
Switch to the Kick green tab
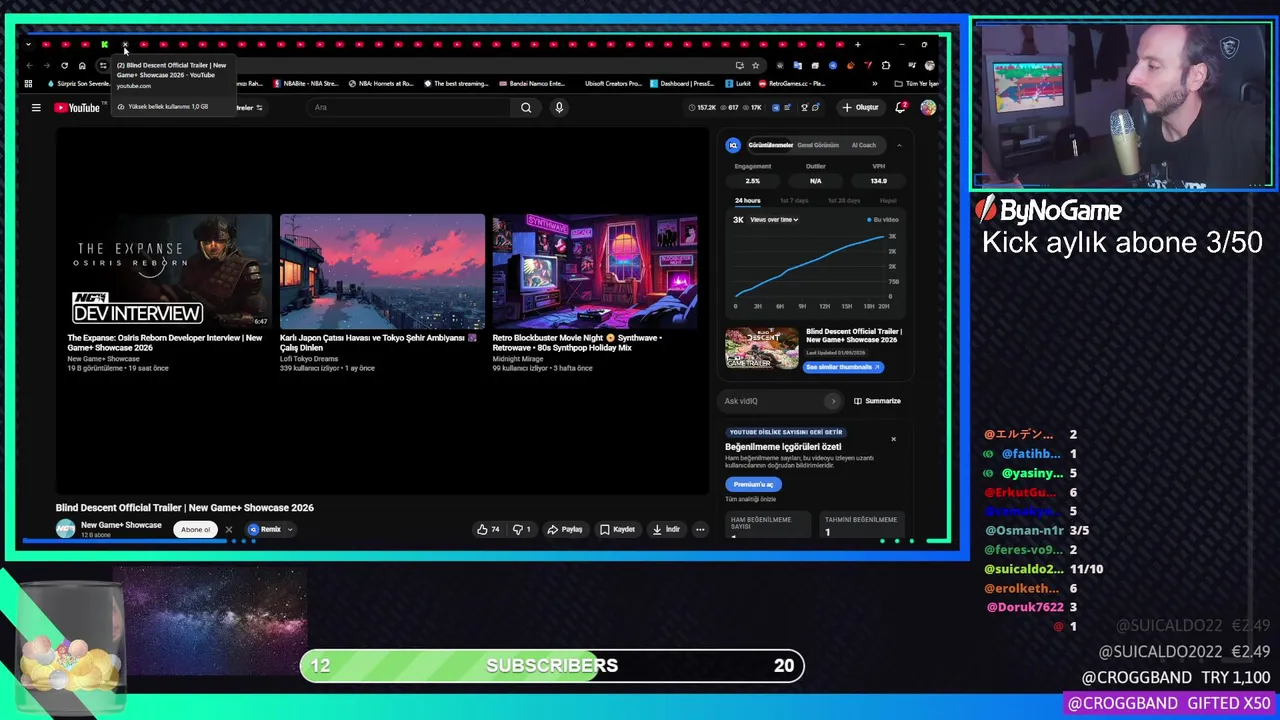point(104,44)
